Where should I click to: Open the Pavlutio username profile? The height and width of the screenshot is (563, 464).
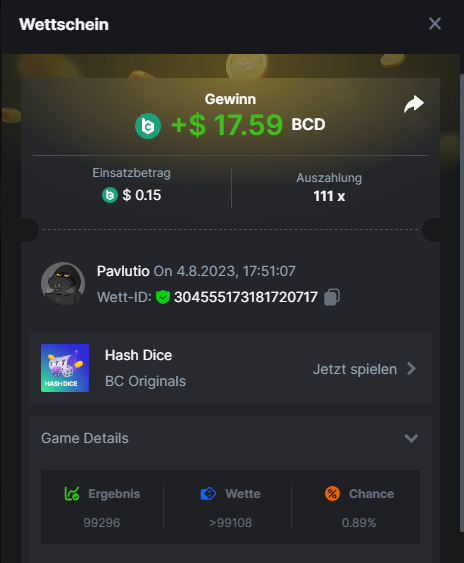123,271
